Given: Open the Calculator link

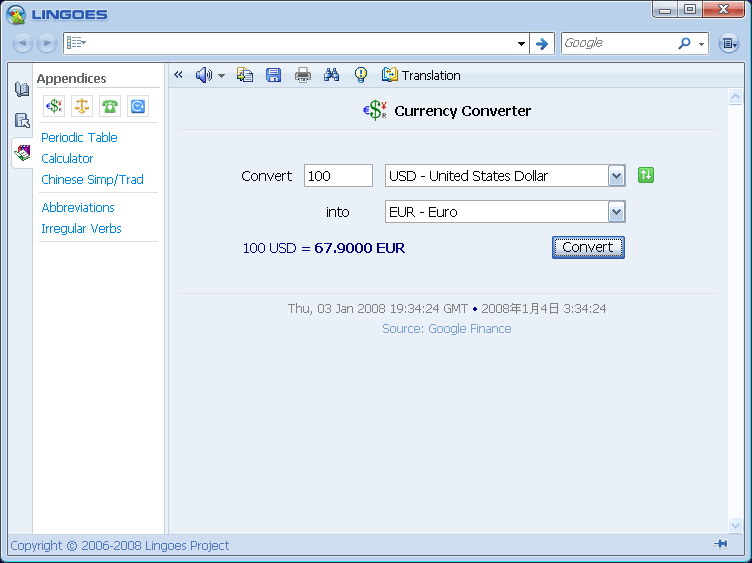Looking at the screenshot, I should [x=67, y=159].
